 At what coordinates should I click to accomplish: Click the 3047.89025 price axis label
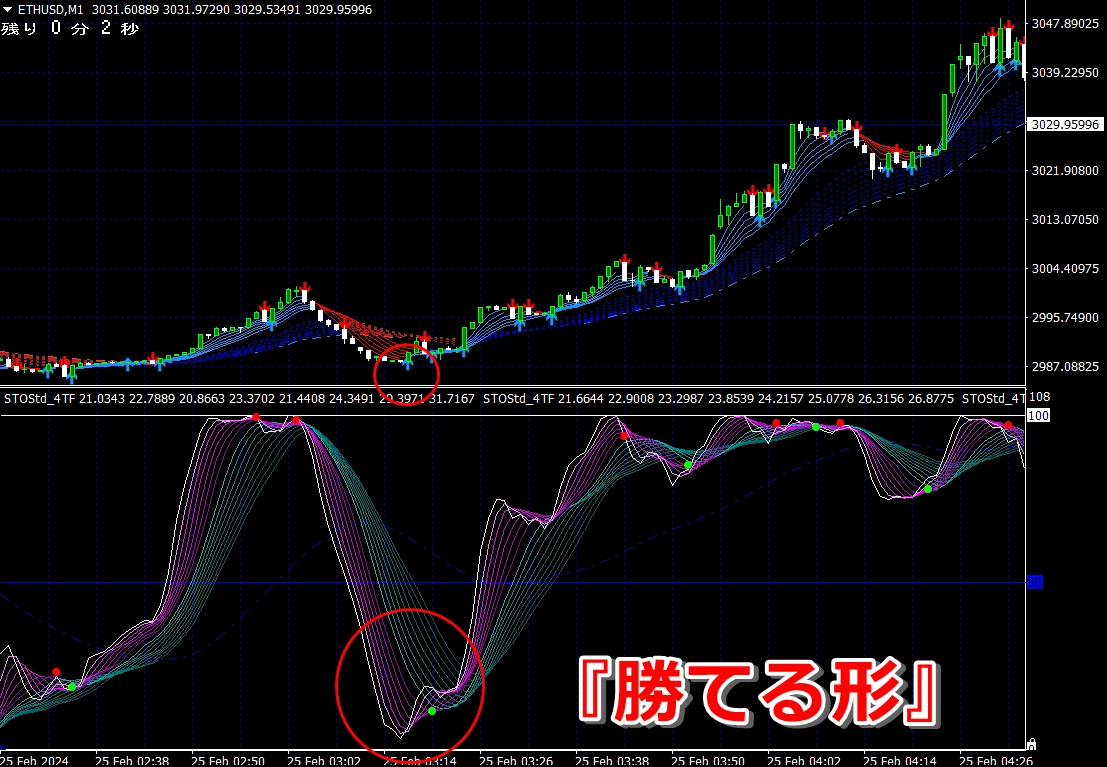(x=1066, y=23)
